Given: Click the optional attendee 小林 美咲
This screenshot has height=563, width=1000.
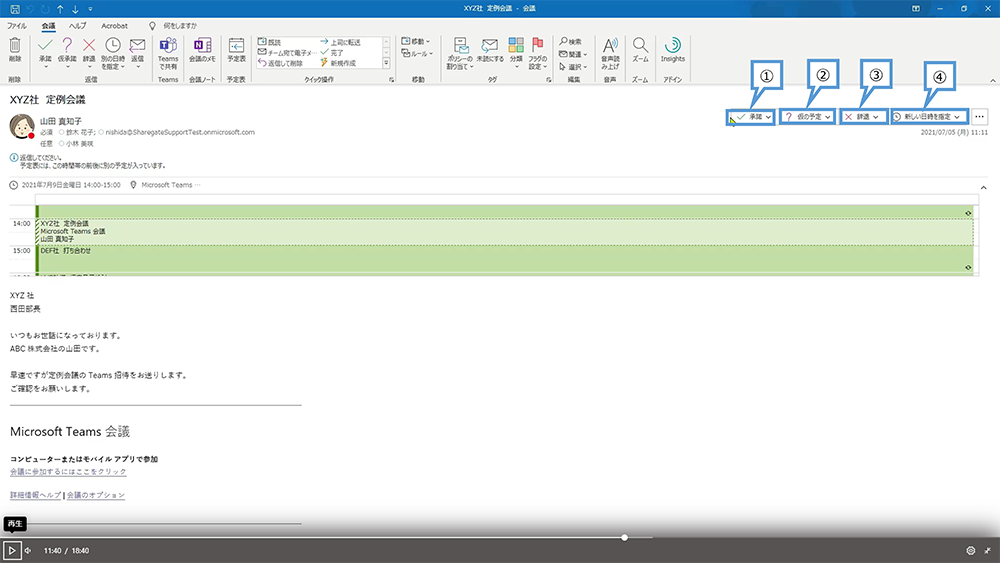Looking at the screenshot, I should [79, 144].
